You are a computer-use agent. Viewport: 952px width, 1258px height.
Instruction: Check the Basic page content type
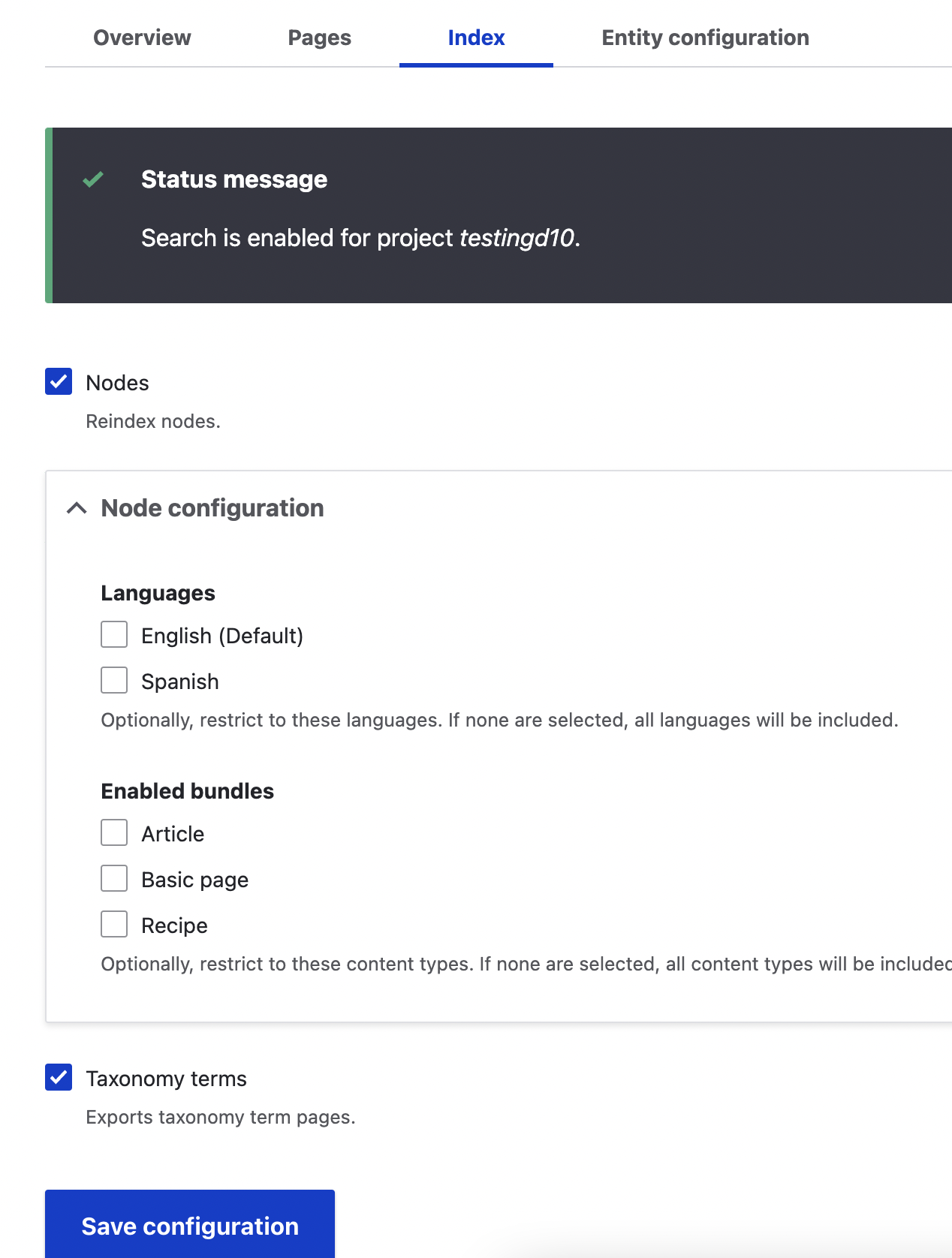click(113, 879)
